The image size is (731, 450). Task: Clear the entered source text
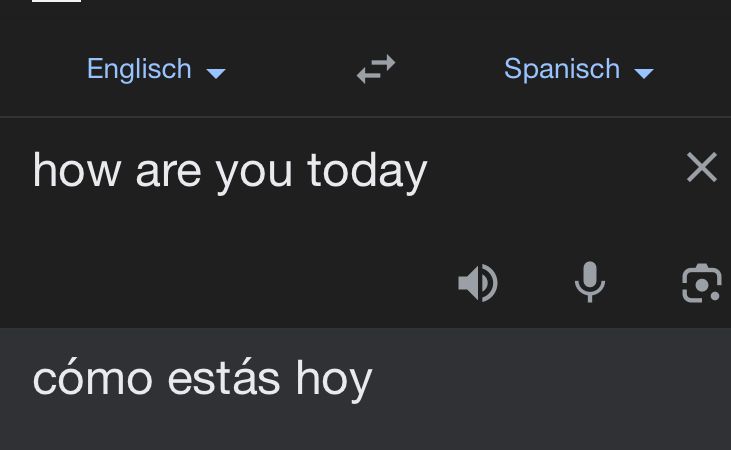tap(702, 168)
